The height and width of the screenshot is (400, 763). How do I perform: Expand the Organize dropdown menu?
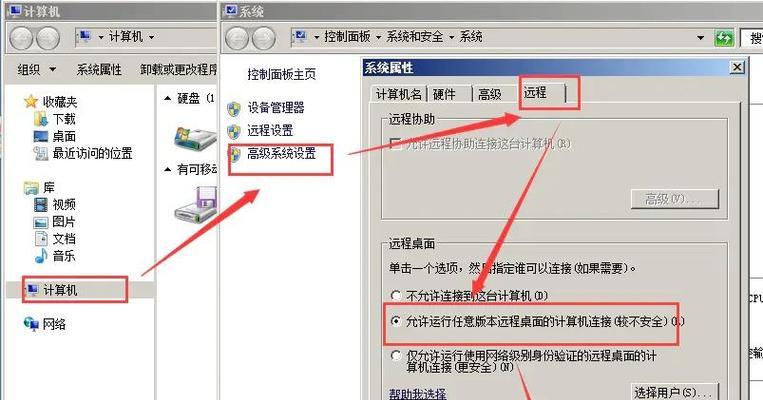37,70
